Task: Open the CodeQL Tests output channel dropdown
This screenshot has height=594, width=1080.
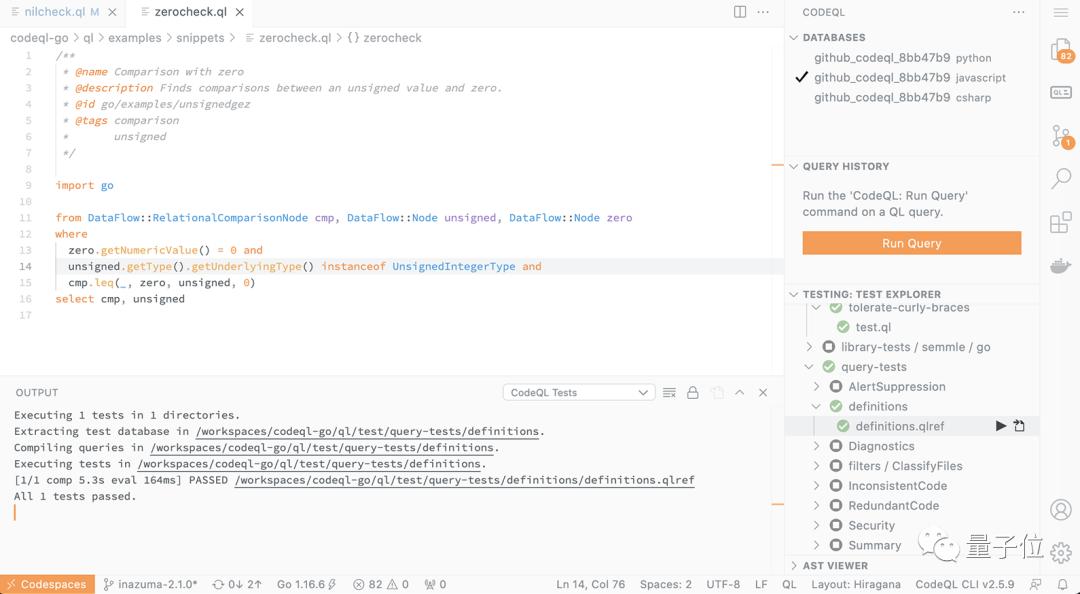Action: coord(579,393)
